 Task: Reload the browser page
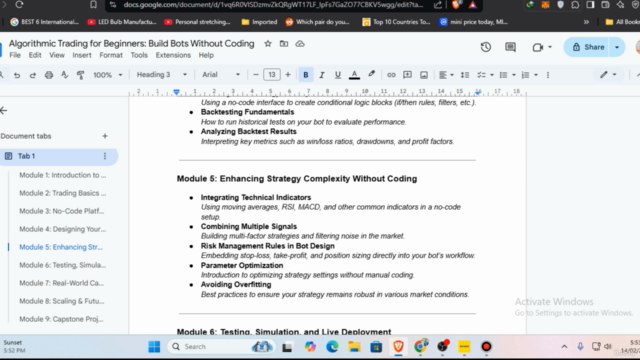coord(19,5)
